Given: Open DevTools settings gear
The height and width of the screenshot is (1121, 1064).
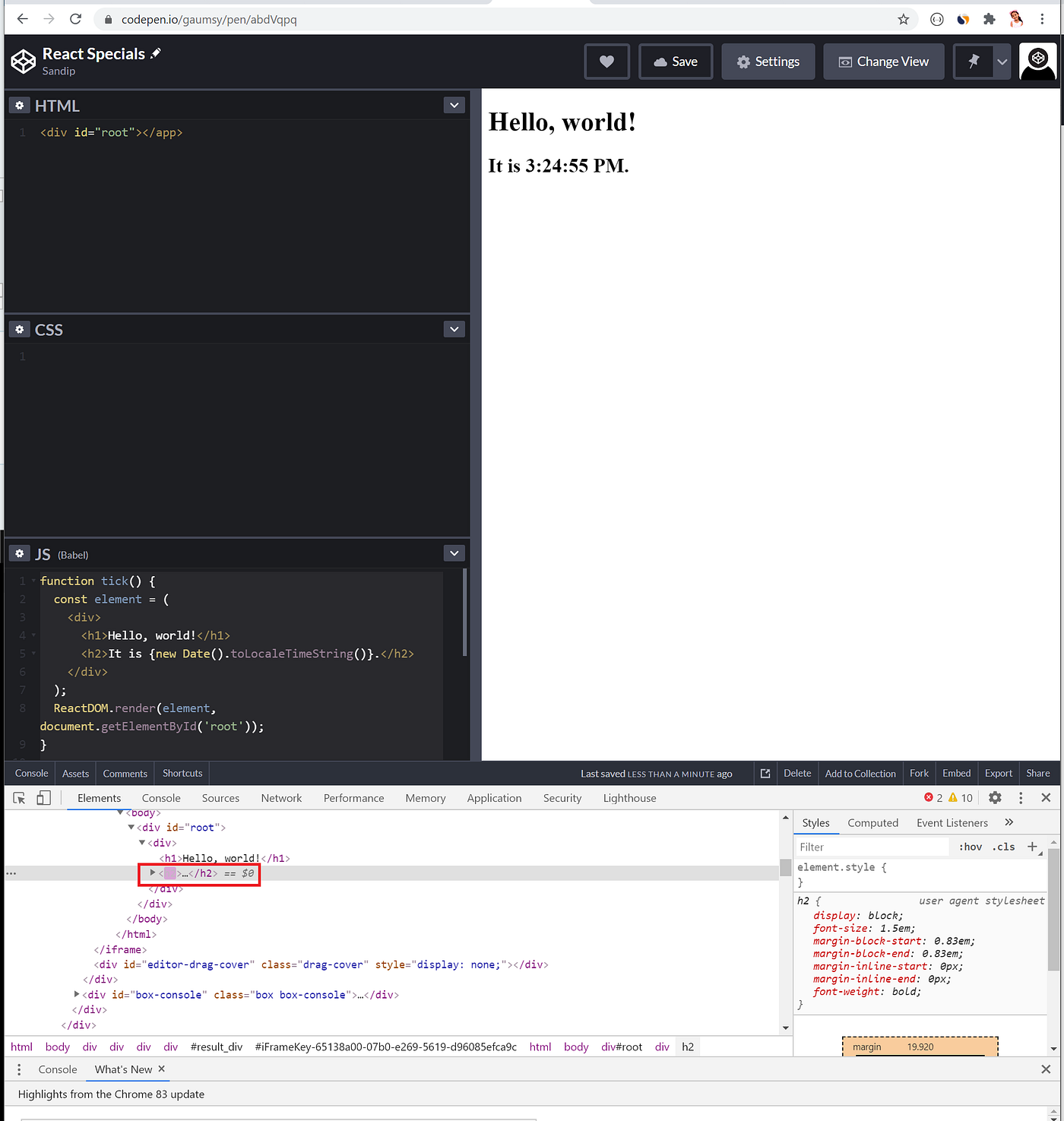Looking at the screenshot, I should point(995,797).
